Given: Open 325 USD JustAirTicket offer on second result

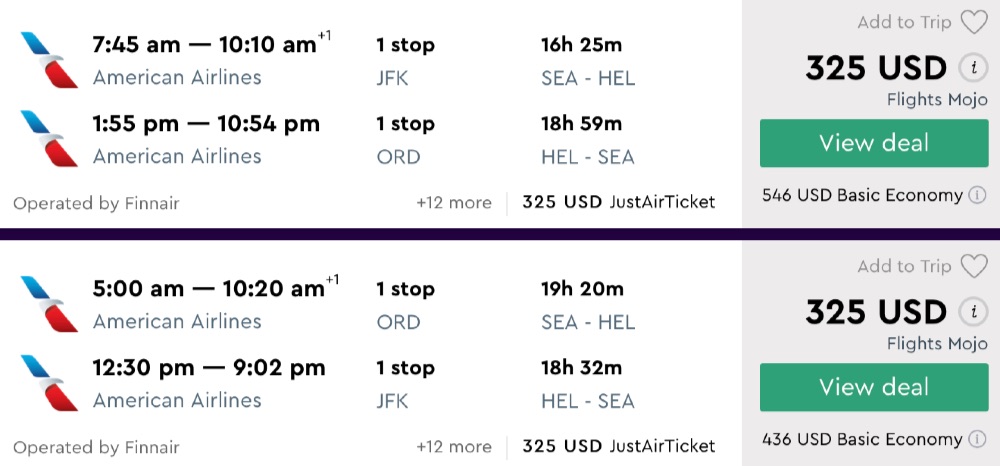Looking at the screenshot, I should pyautogui.click(x=618, y=446).
